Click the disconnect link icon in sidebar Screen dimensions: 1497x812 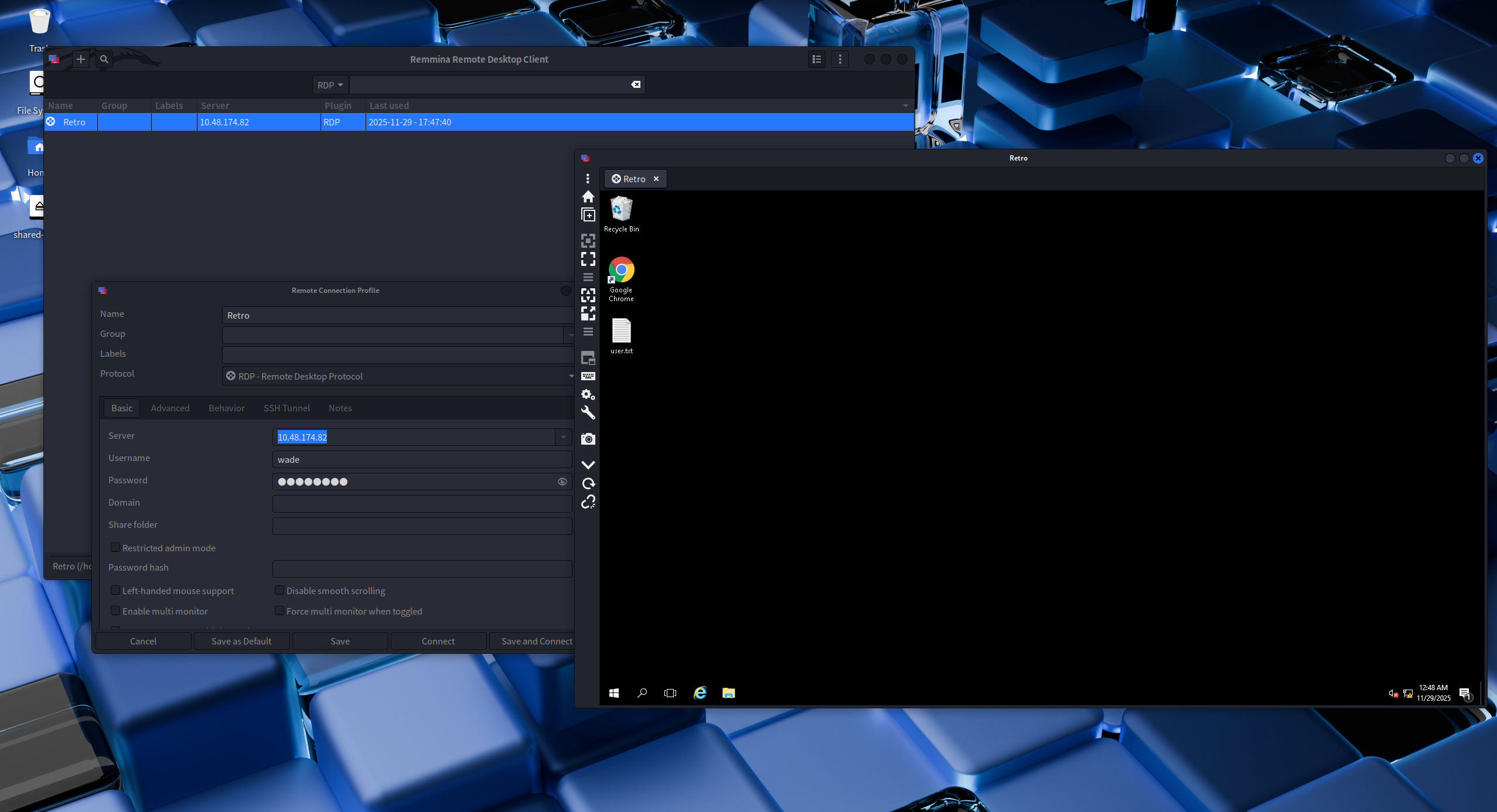coord(588,502)
